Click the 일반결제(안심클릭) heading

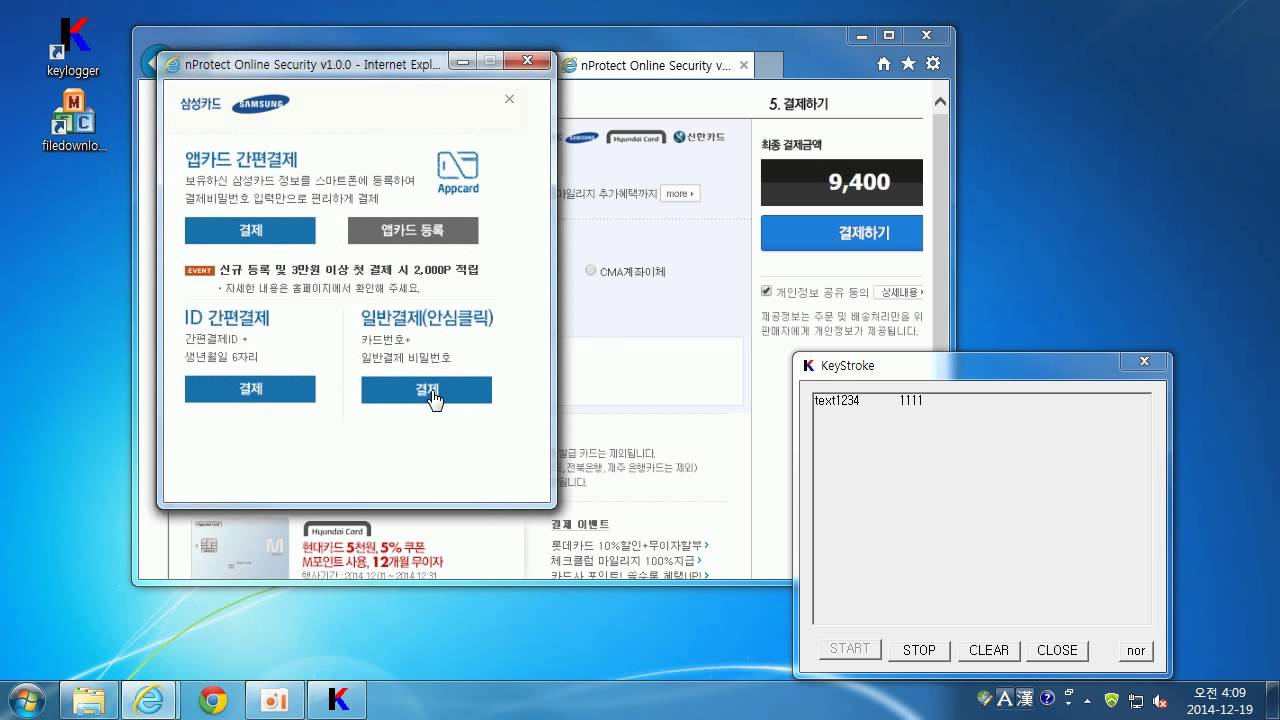point(427,318)
